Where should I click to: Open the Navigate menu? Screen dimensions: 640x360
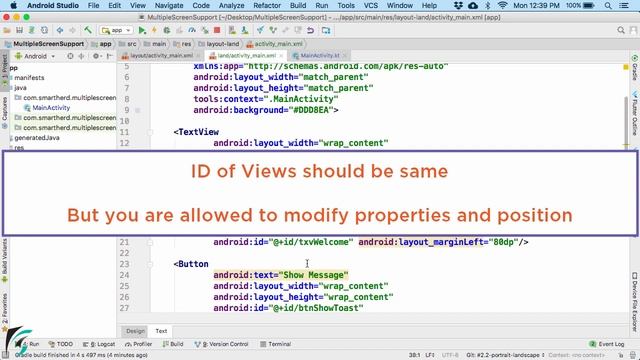[x=169, y=5]
